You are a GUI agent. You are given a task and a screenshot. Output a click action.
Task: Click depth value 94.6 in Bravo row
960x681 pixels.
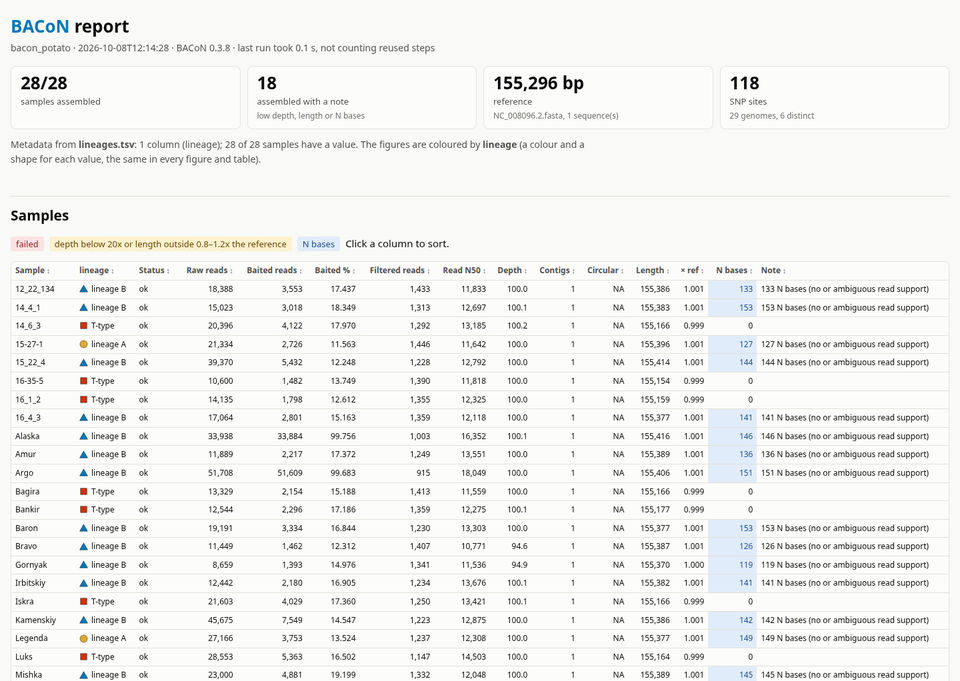point(519,546)
